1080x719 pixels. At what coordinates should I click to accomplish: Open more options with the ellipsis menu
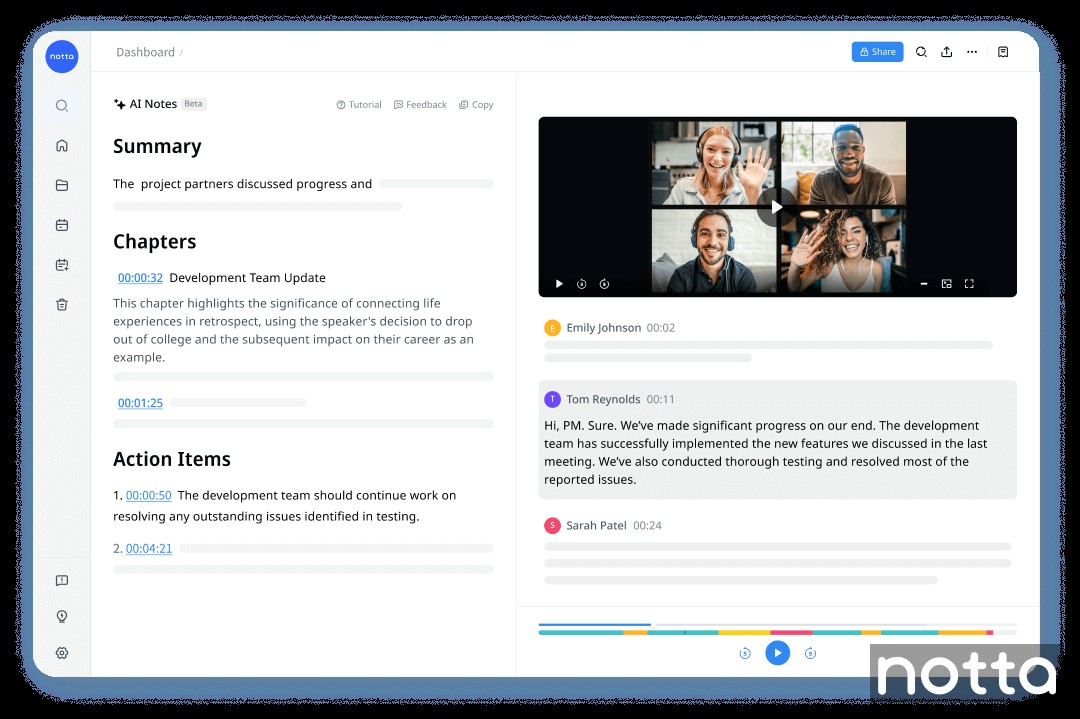click(971, 51)
